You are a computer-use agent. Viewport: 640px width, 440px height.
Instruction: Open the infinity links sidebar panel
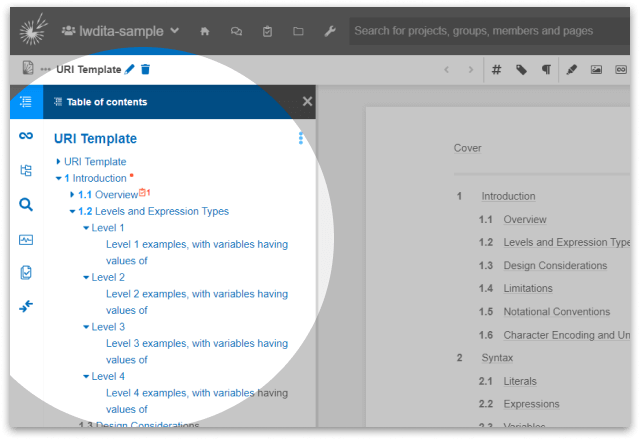point(26,136)
